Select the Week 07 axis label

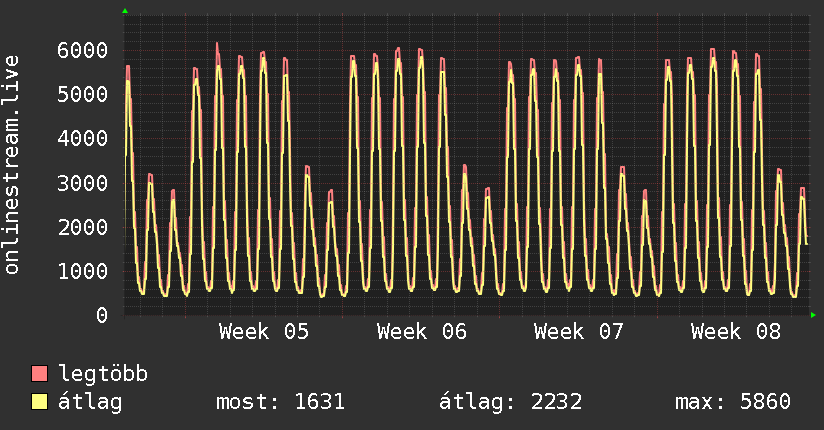[579, 332]
